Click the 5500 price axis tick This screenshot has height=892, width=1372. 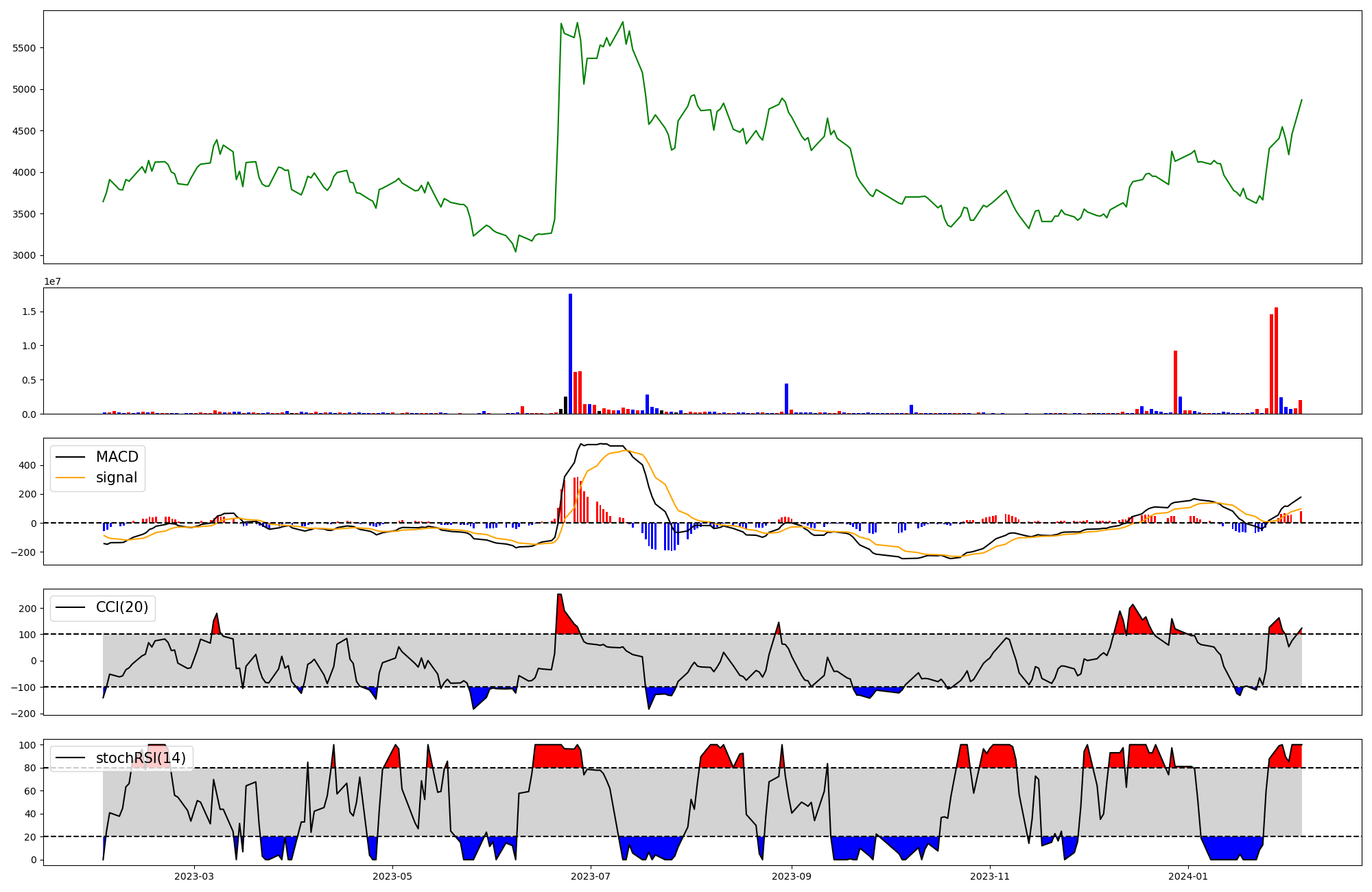pyautogui.click(x=25, y=48)
